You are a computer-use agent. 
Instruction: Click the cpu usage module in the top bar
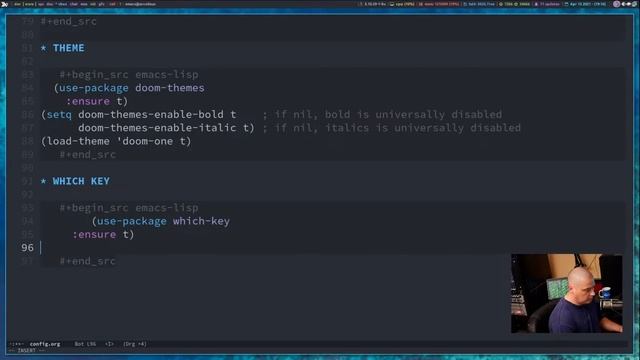[x=402, y=4]
